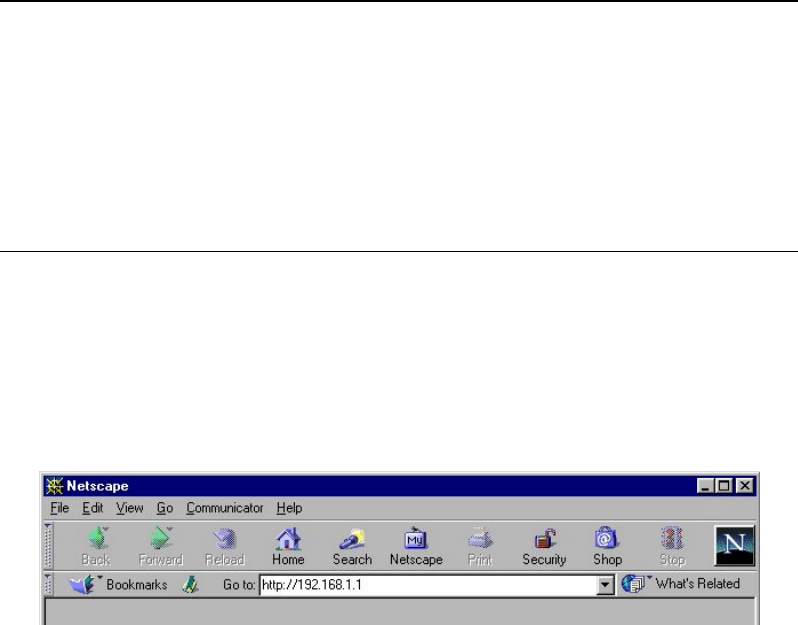
Task: Open the Help menu
Action: (289, 508)
